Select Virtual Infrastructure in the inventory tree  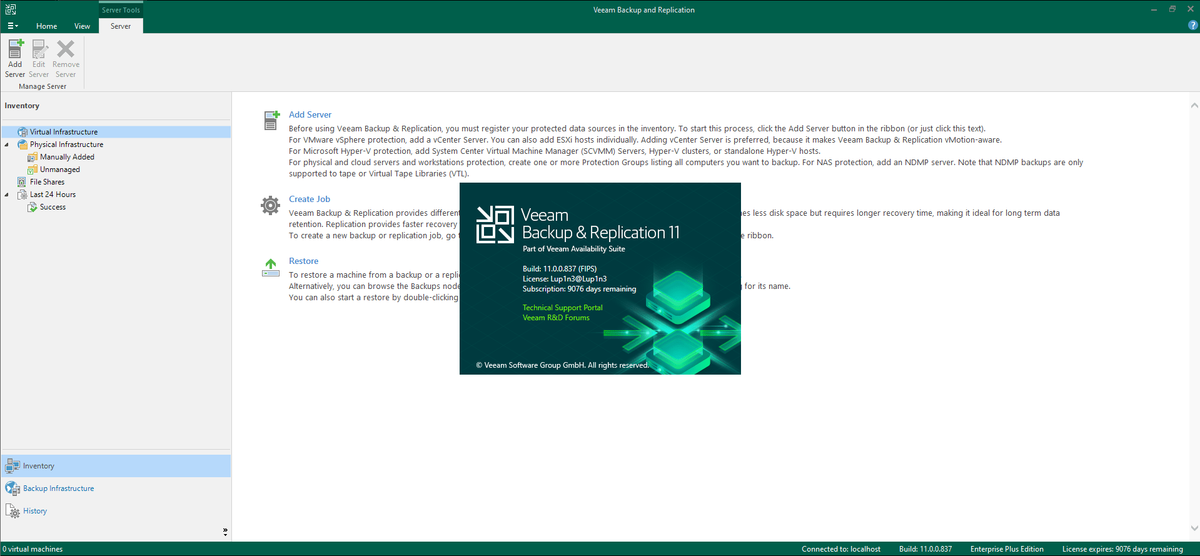[116, 131]
